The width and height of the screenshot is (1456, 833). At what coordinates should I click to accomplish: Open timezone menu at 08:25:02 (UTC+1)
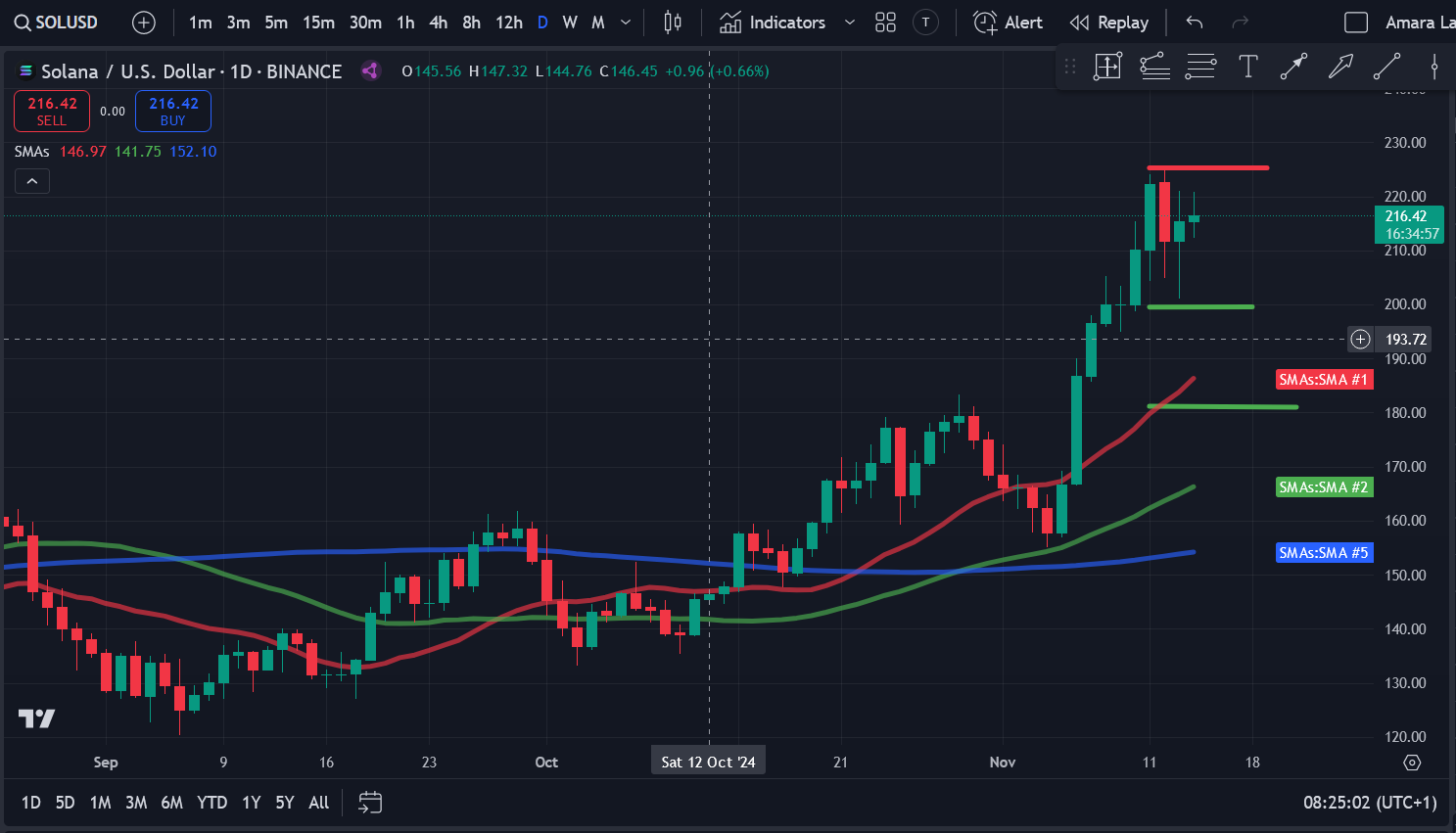1370,803
